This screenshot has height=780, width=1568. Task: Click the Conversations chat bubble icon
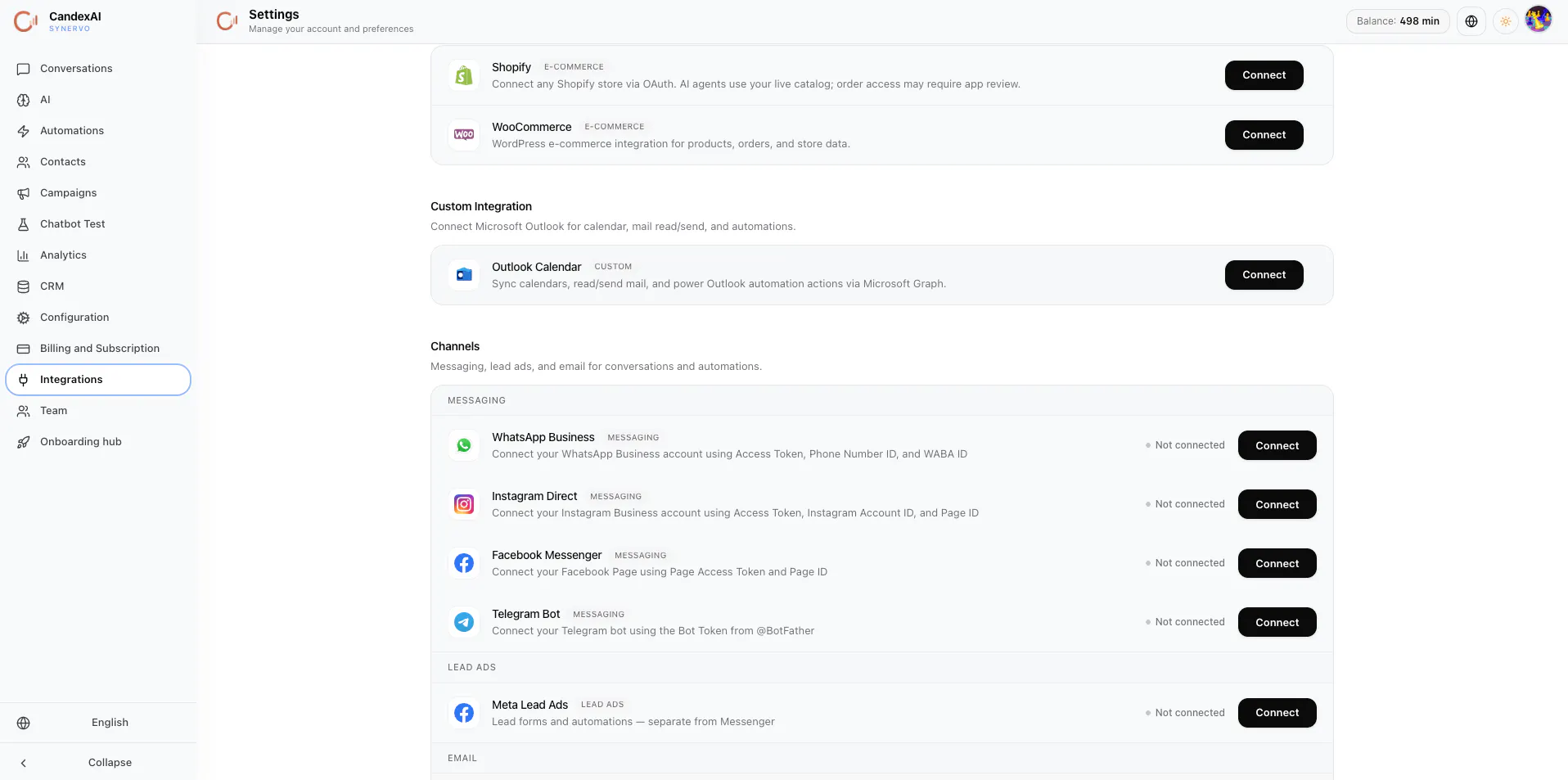click(24, 69)
